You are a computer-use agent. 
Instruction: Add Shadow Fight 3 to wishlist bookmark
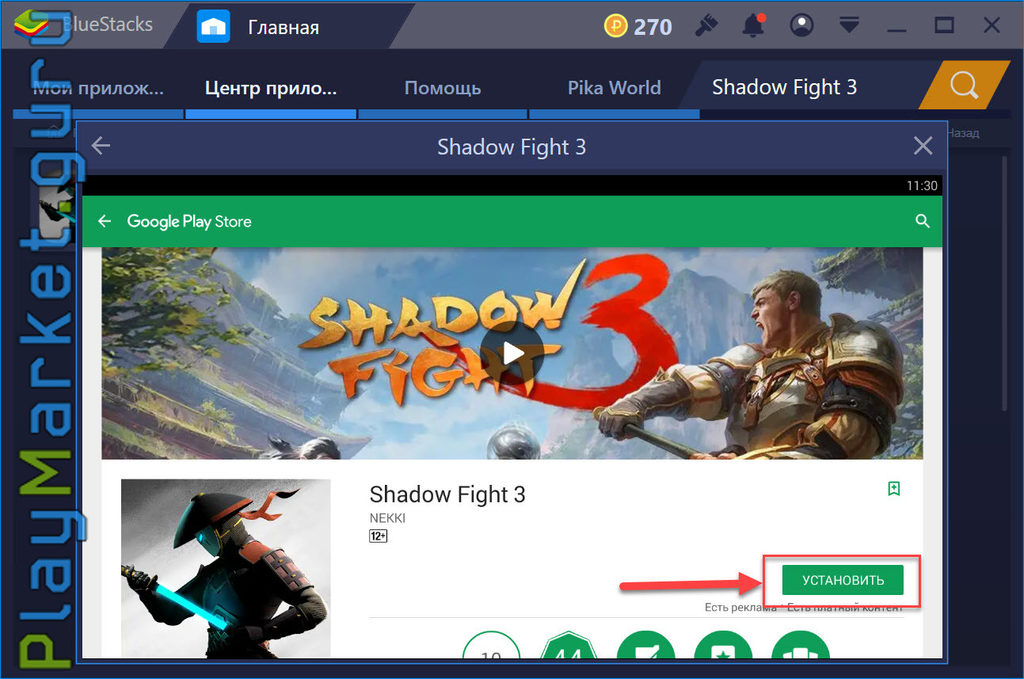point(894,488)
